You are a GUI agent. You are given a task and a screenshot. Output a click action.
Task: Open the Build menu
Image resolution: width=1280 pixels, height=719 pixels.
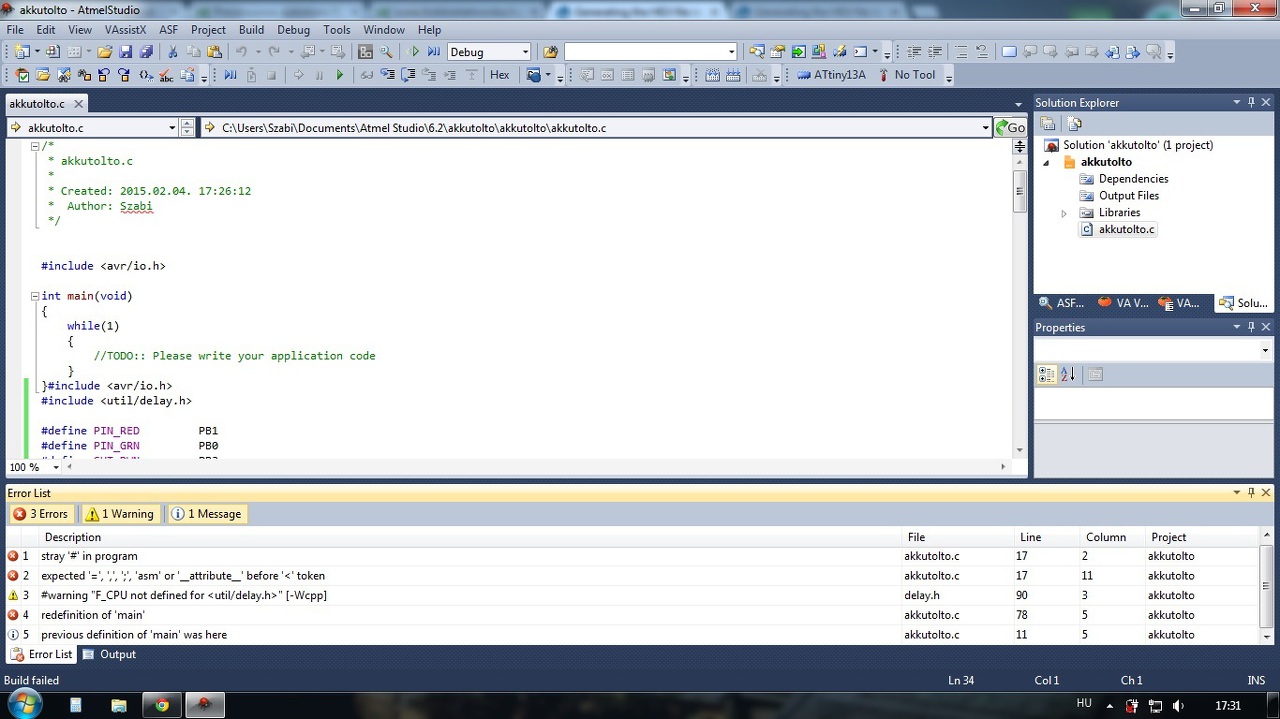(251, 30)
